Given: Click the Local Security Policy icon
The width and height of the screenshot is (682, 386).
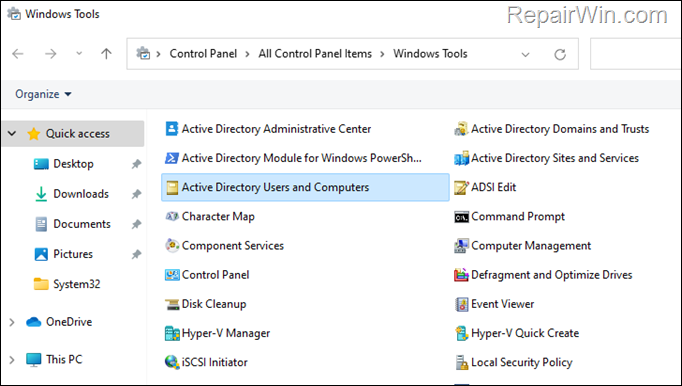Looking at the screenshot, I should pos(461,363).
